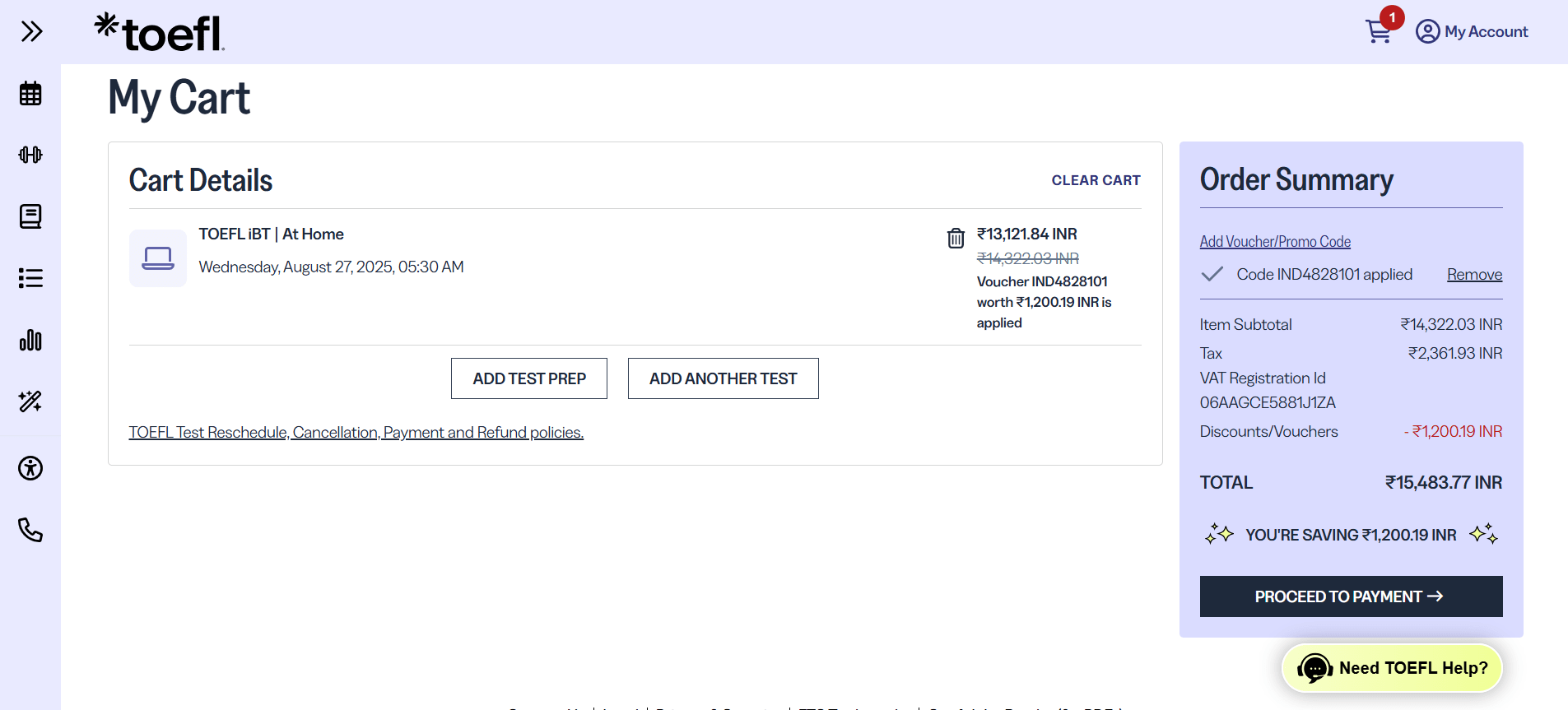Open the Need TOEFL Help chat widget

click(x=1392, y=668)
